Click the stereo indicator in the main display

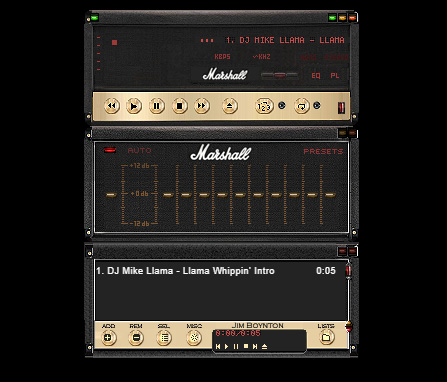[x=336, y=58]
